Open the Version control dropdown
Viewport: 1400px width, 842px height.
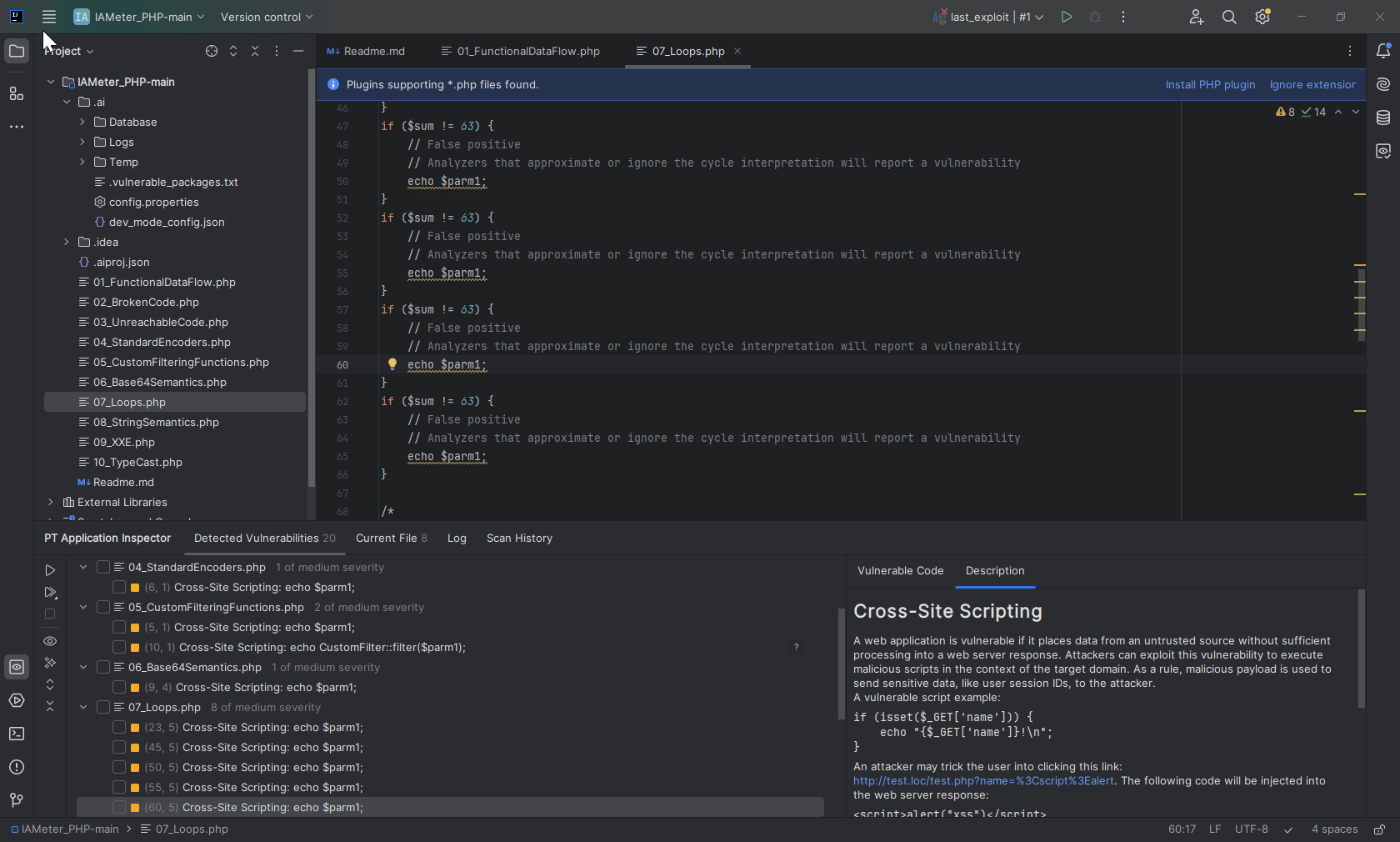pyautogui.click(x=267, y=17)
